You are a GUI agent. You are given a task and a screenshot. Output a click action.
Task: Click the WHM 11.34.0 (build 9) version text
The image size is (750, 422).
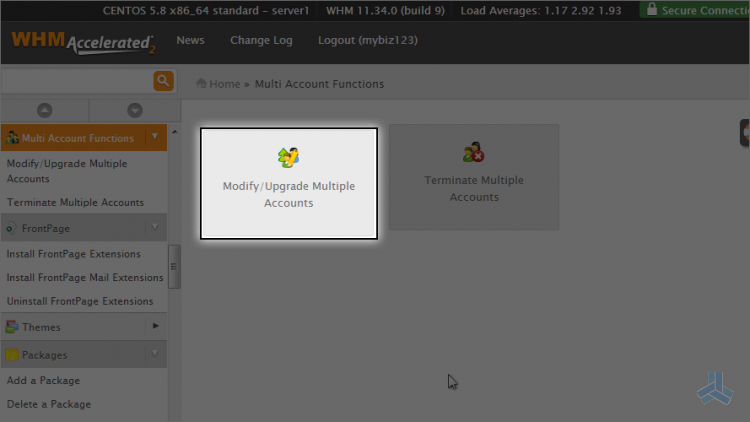click(385, 11)
